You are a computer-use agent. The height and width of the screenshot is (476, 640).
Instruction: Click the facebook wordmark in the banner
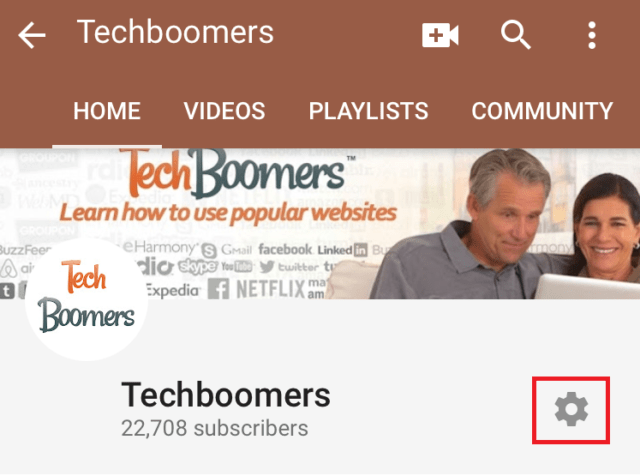click(285, 249)
